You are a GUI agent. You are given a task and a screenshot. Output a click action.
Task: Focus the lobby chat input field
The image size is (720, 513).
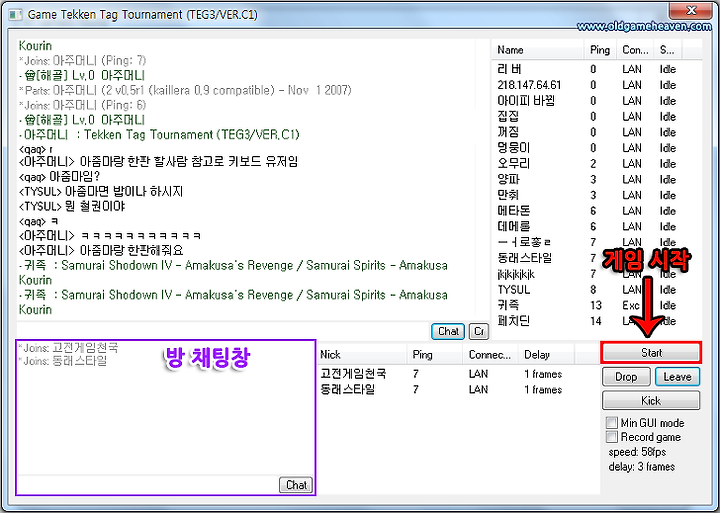(x=223, y=331)
